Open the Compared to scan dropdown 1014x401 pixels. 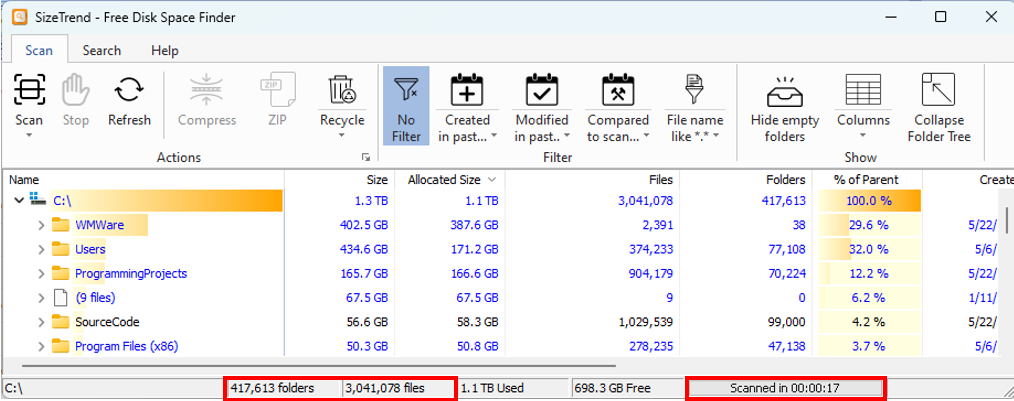(645, 136)
